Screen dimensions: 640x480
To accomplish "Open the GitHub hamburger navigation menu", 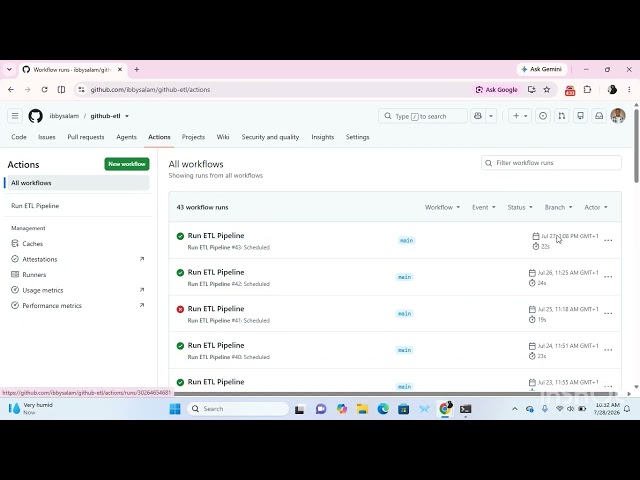I will pyautogui.click(x=15, y=116).
